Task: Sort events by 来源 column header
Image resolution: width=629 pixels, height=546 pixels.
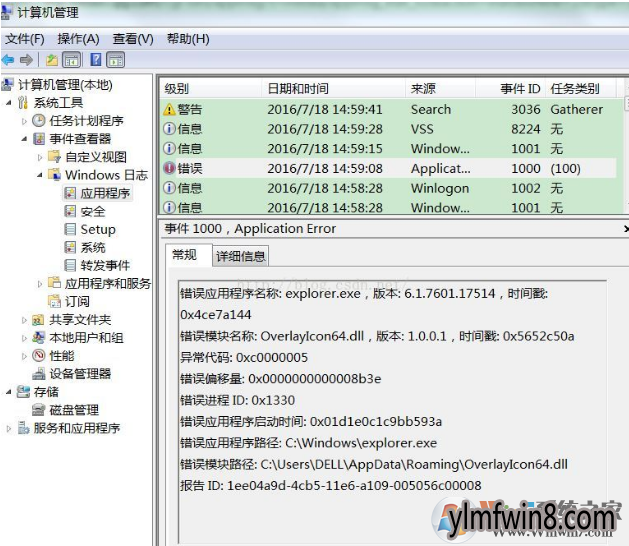Action: coord(440,88)
